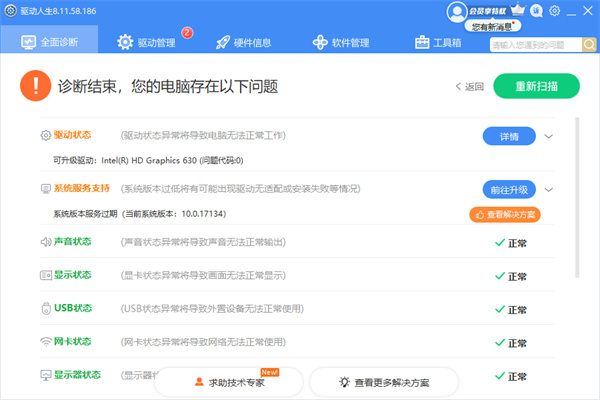Click the USB status icon
The image size is (600, 400).
[45, 308]
